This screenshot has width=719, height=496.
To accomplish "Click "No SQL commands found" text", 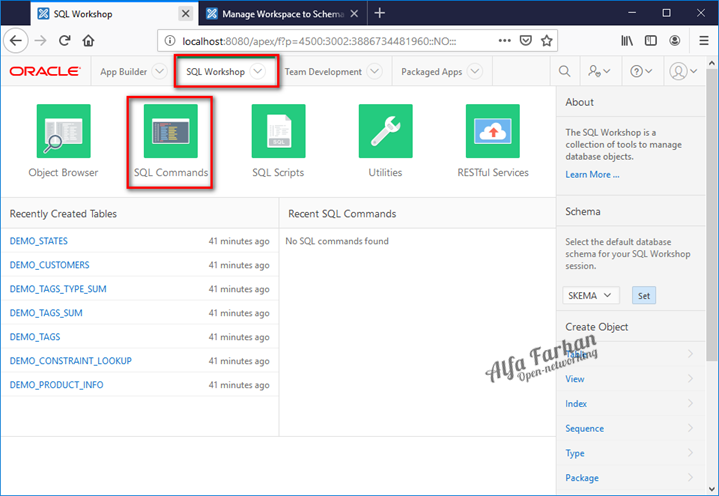I will 337,241.
